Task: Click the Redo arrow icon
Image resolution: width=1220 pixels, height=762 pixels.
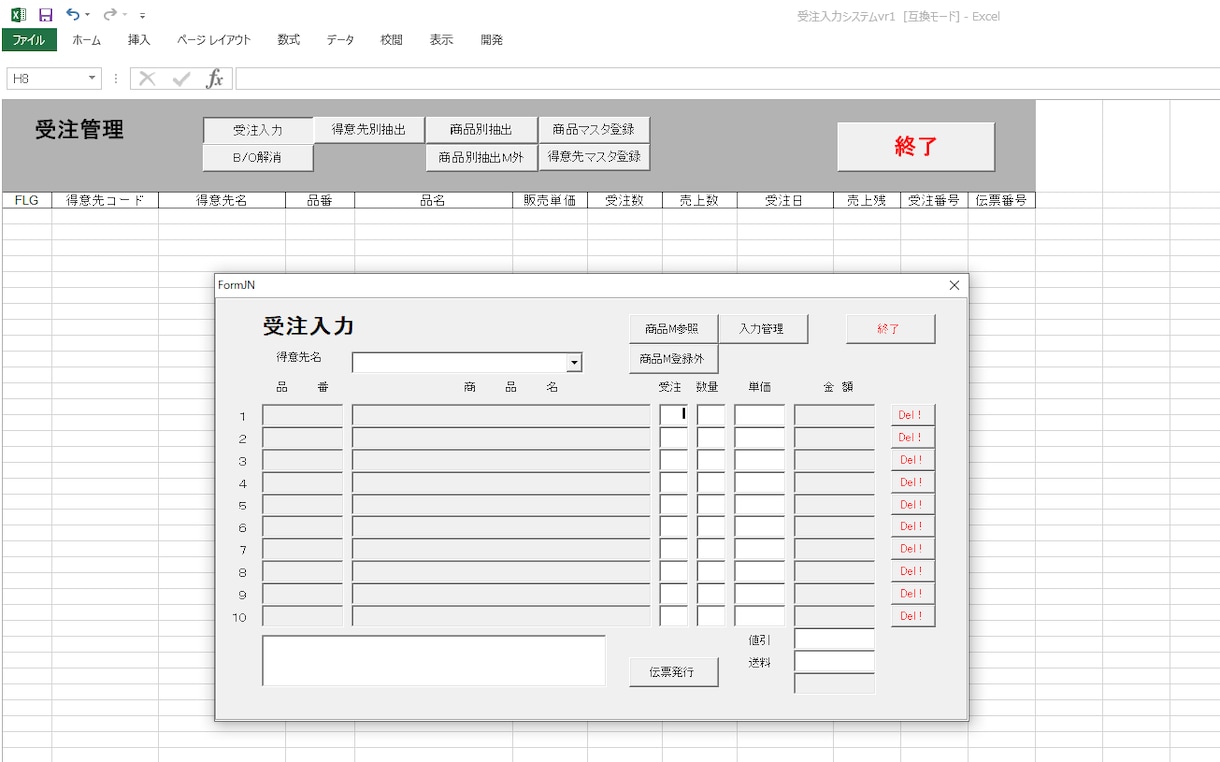Action: coord(109,14)
